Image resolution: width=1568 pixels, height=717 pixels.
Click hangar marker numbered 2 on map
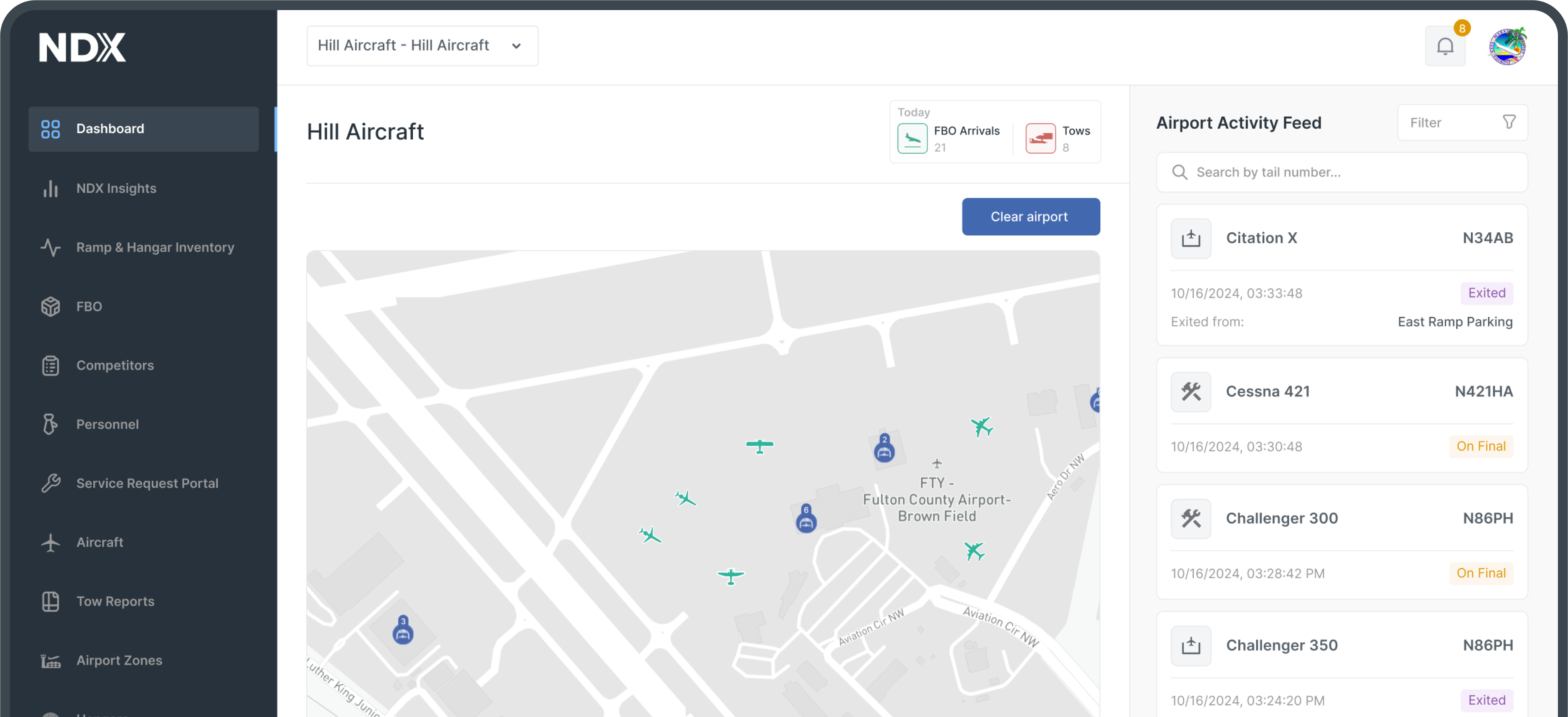[884, 449]
